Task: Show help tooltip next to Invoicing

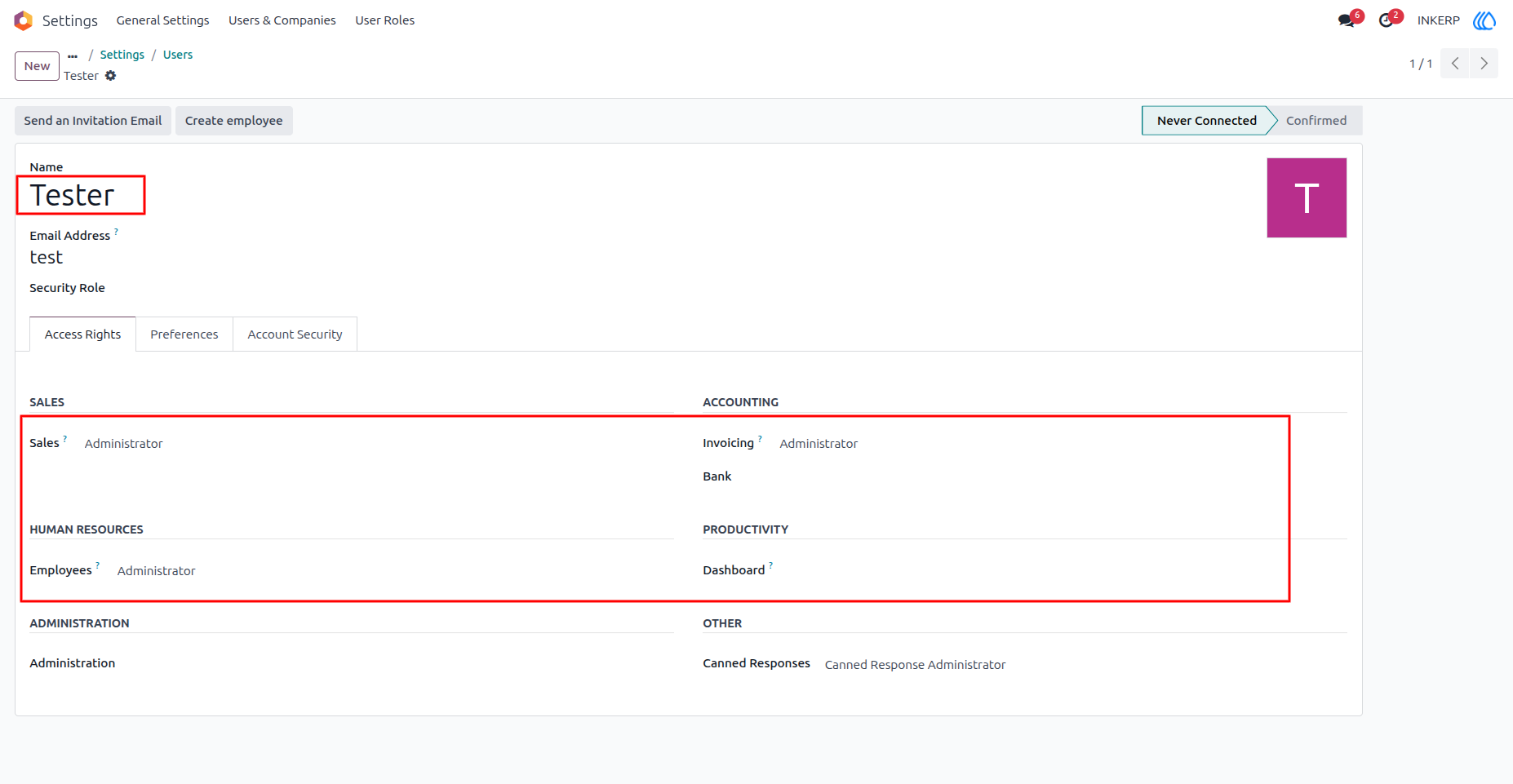Action: tap(760, 439)
